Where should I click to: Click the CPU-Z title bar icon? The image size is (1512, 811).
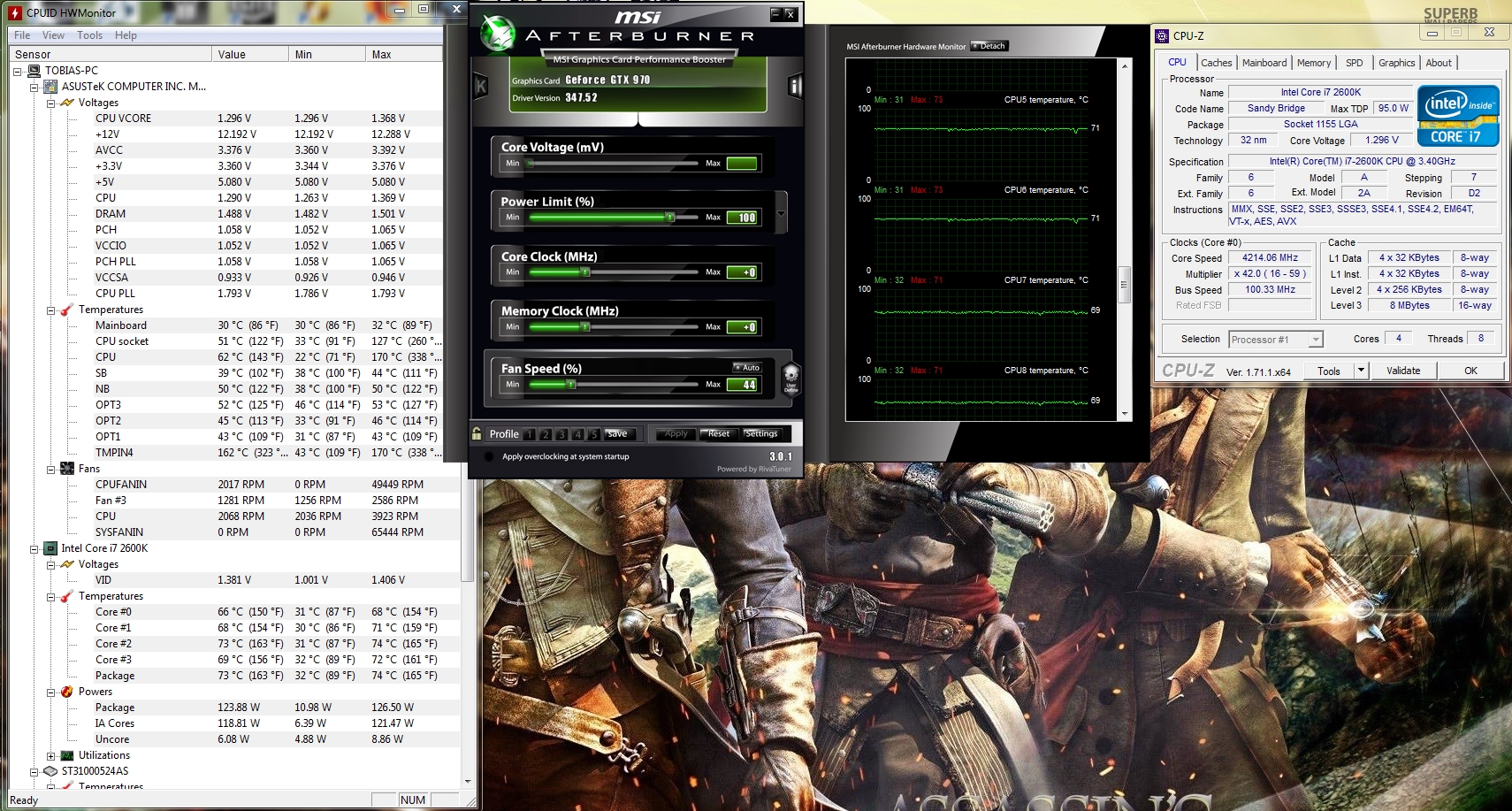1162,35
